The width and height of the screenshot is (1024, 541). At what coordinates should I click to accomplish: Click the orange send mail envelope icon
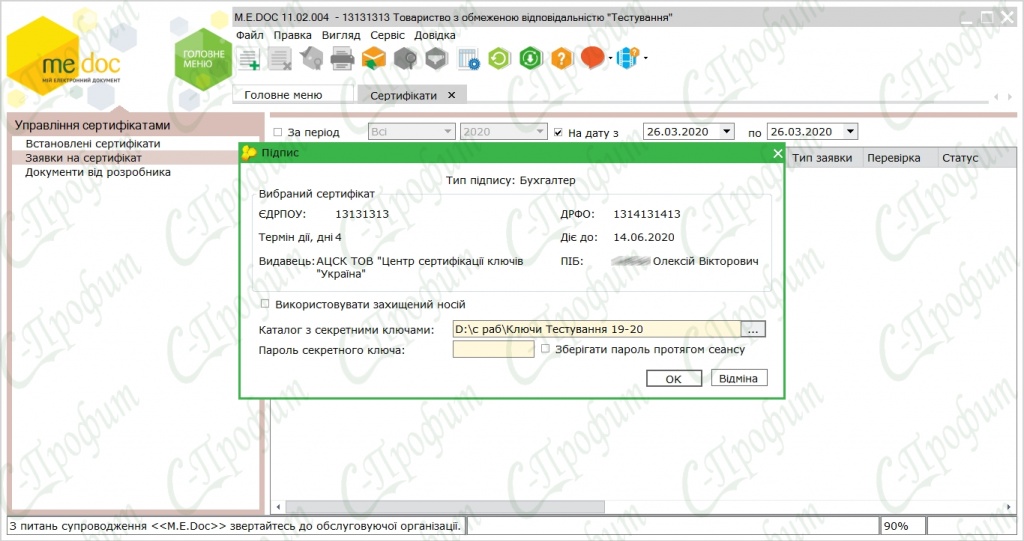[x=374, y=59]
